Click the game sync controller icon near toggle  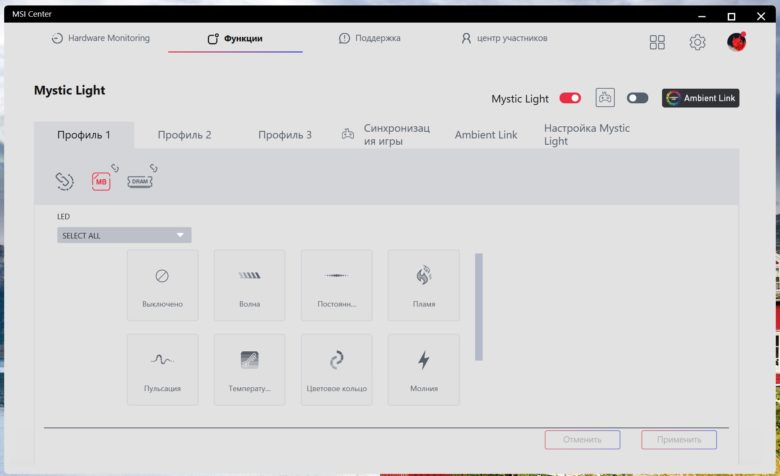pos(605,97)
